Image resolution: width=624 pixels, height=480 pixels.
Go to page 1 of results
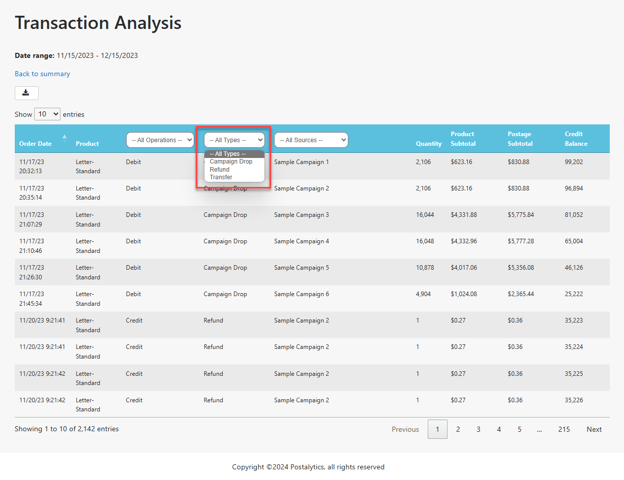[x=437, y=429]
